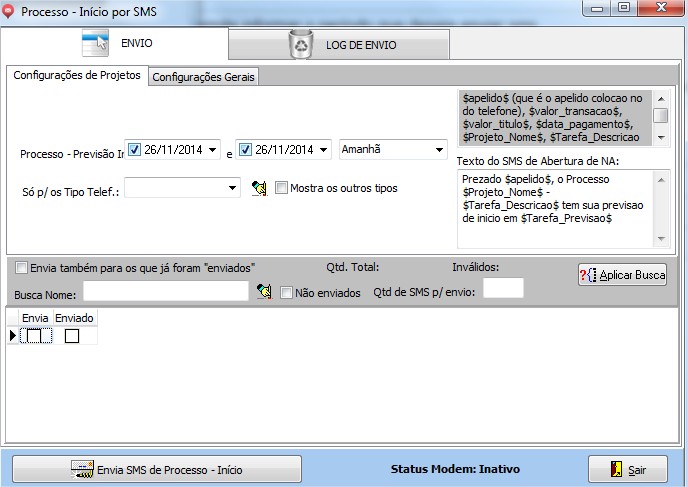Toggle the 'Mostra os outros tipos' checkbox
Screen dimensions: 688x487
(x=281, y=187)
